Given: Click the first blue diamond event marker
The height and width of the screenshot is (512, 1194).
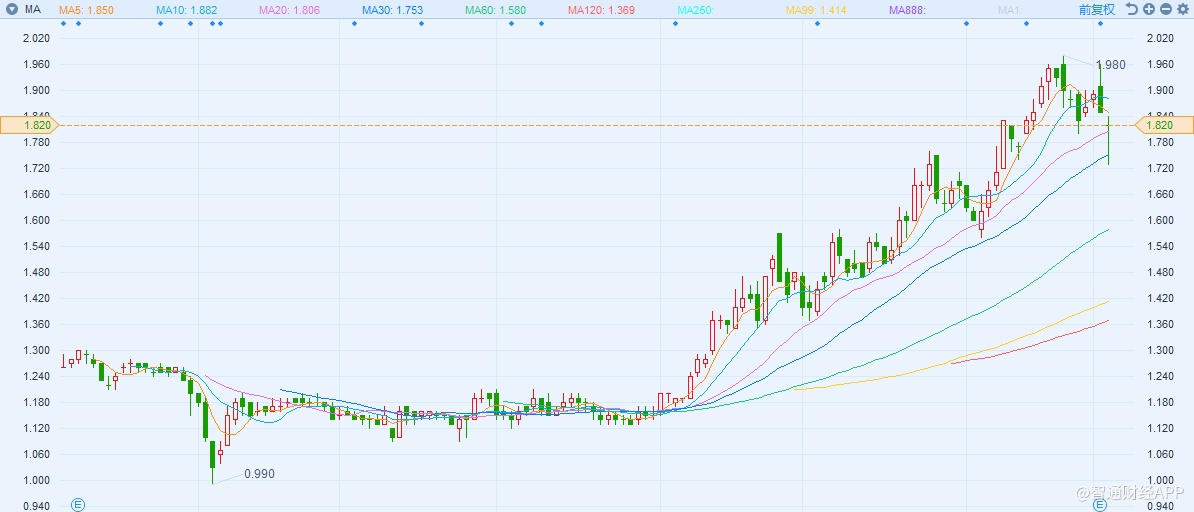Looking at the screenshot, I should click(63, 23).
